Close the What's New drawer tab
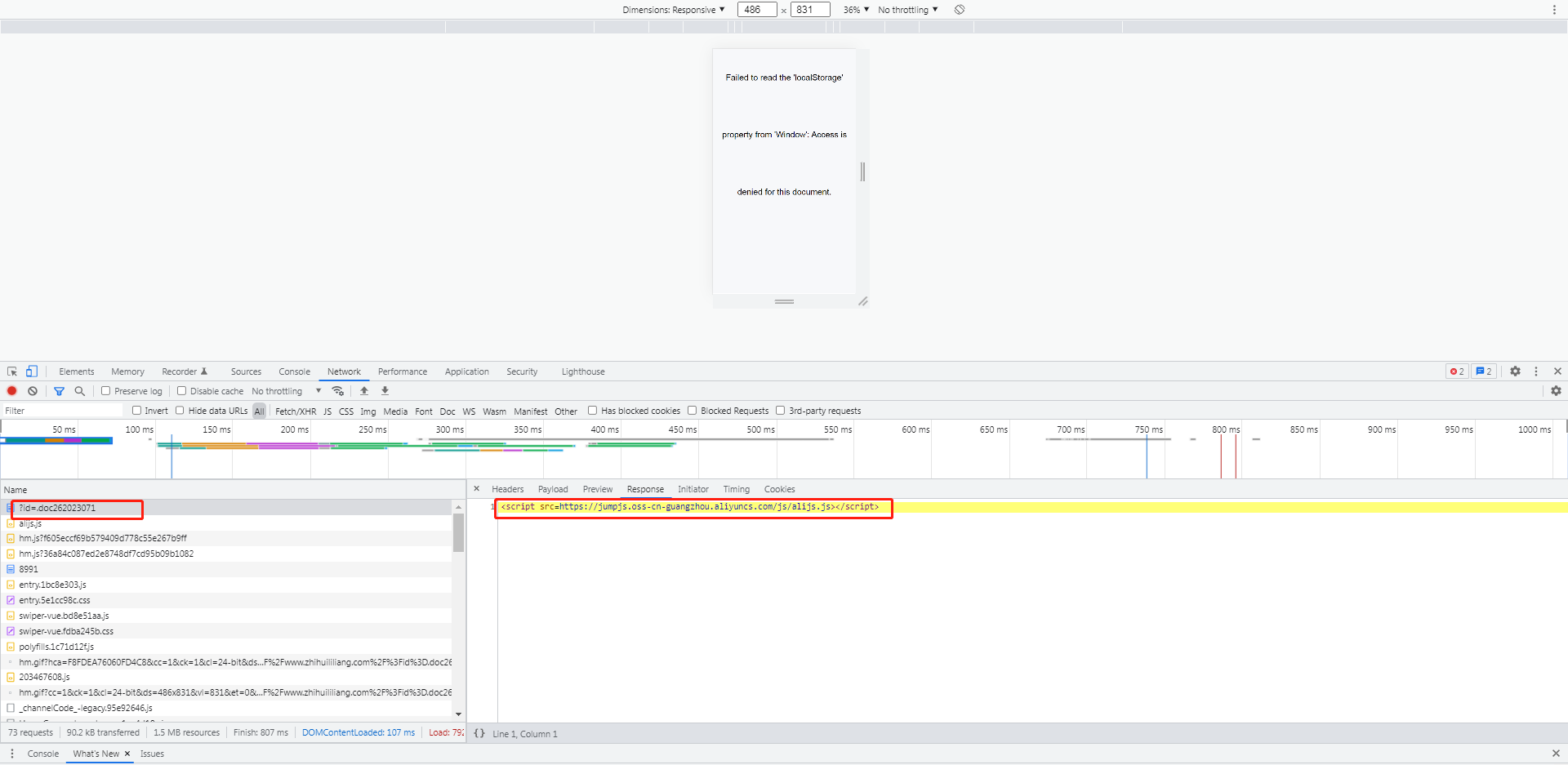Image resolution: width=1568 pixels, height=765 pixels. tap(127, 754)
